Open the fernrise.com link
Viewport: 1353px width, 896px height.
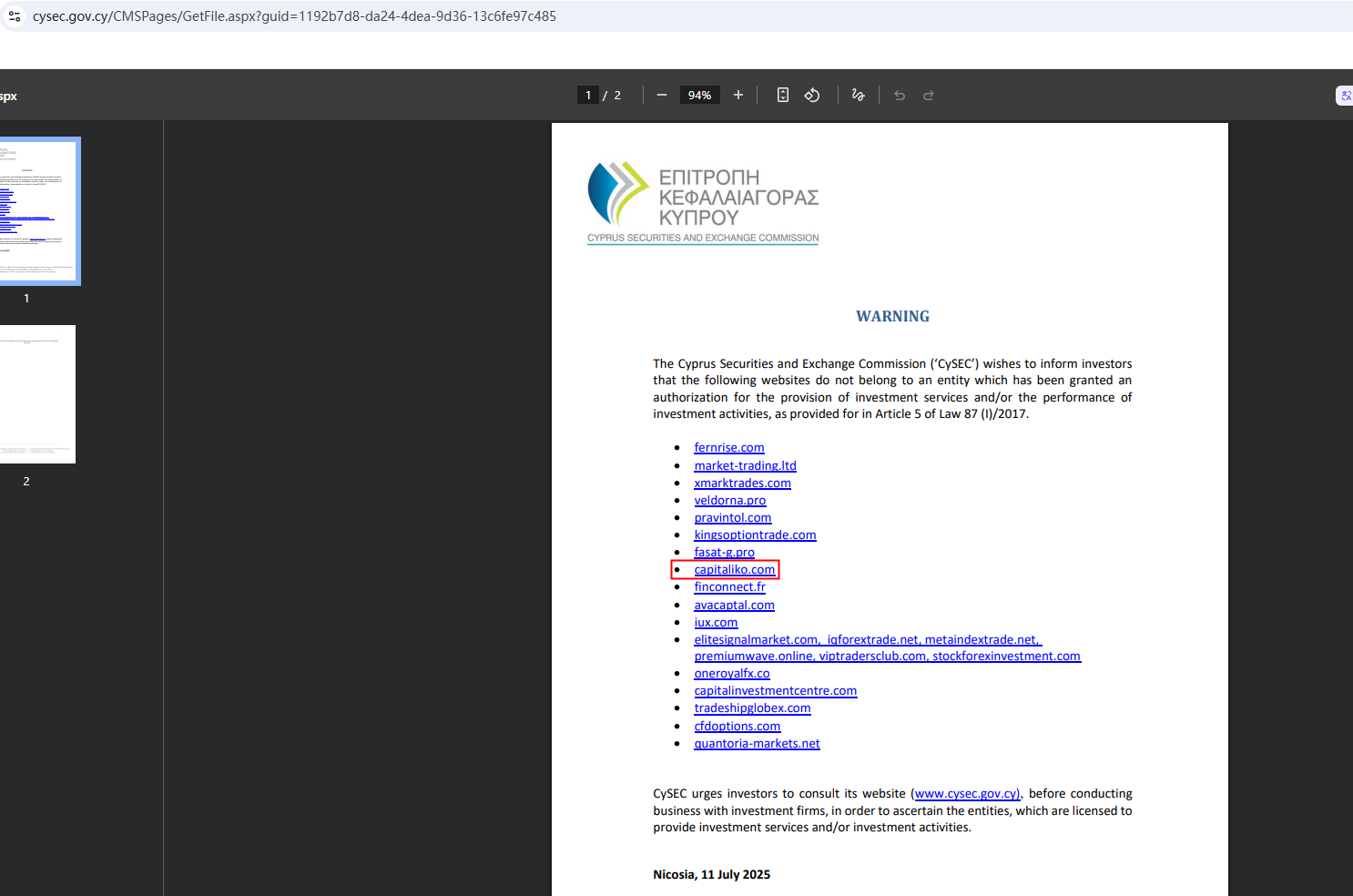tap(728, 448)
